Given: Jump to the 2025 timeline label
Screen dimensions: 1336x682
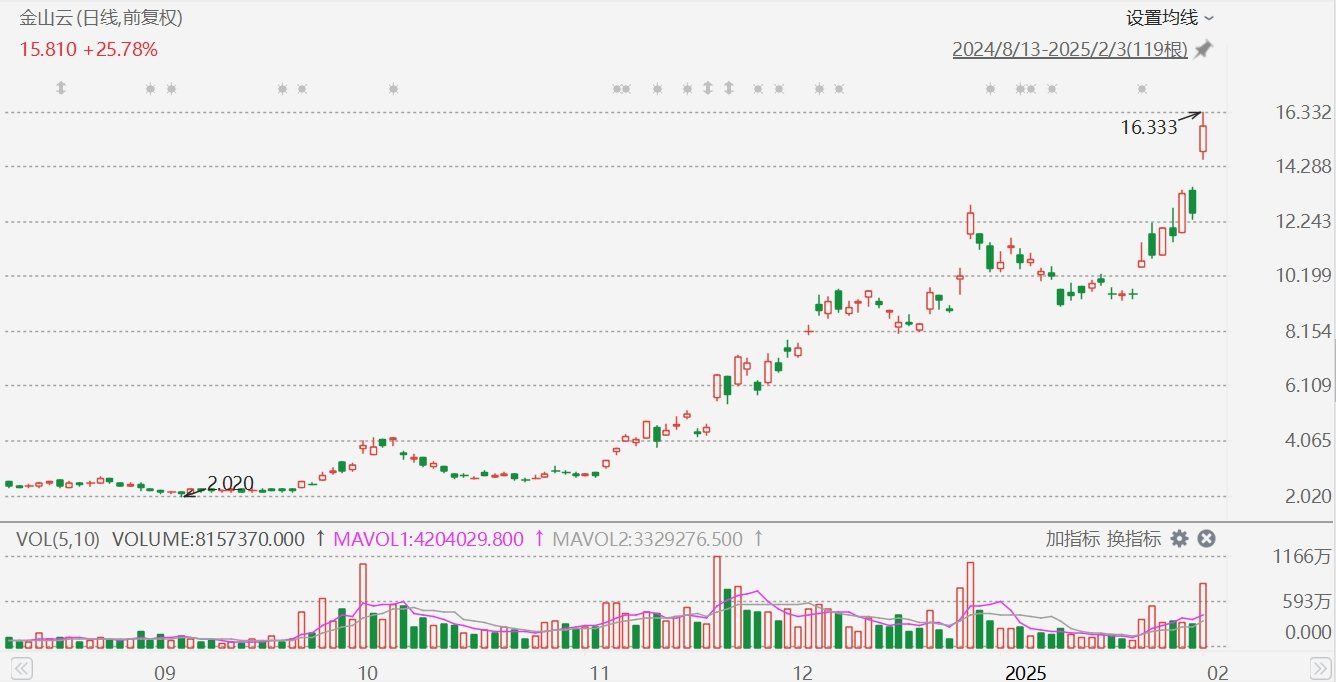Looking at the screenshot, I should point(1024,672).
